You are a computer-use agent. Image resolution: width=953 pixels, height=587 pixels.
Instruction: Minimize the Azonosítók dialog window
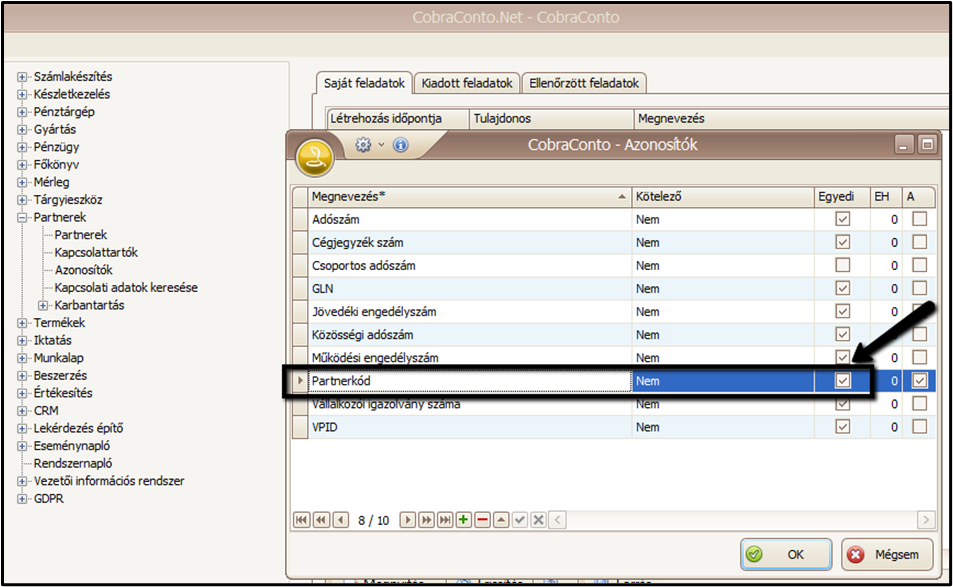pos(904,145)
